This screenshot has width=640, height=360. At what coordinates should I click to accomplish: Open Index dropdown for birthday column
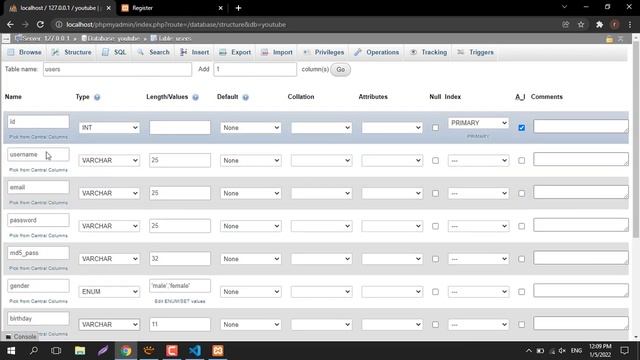478,324
